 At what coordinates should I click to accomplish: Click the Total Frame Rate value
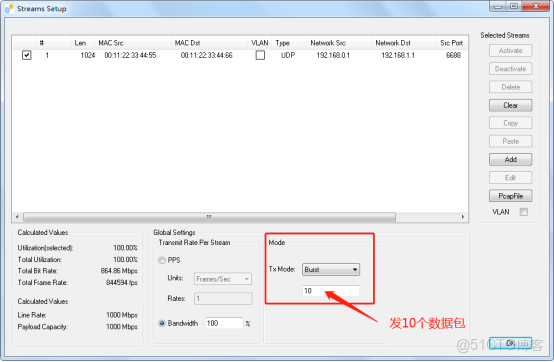[x=122, y=283]
